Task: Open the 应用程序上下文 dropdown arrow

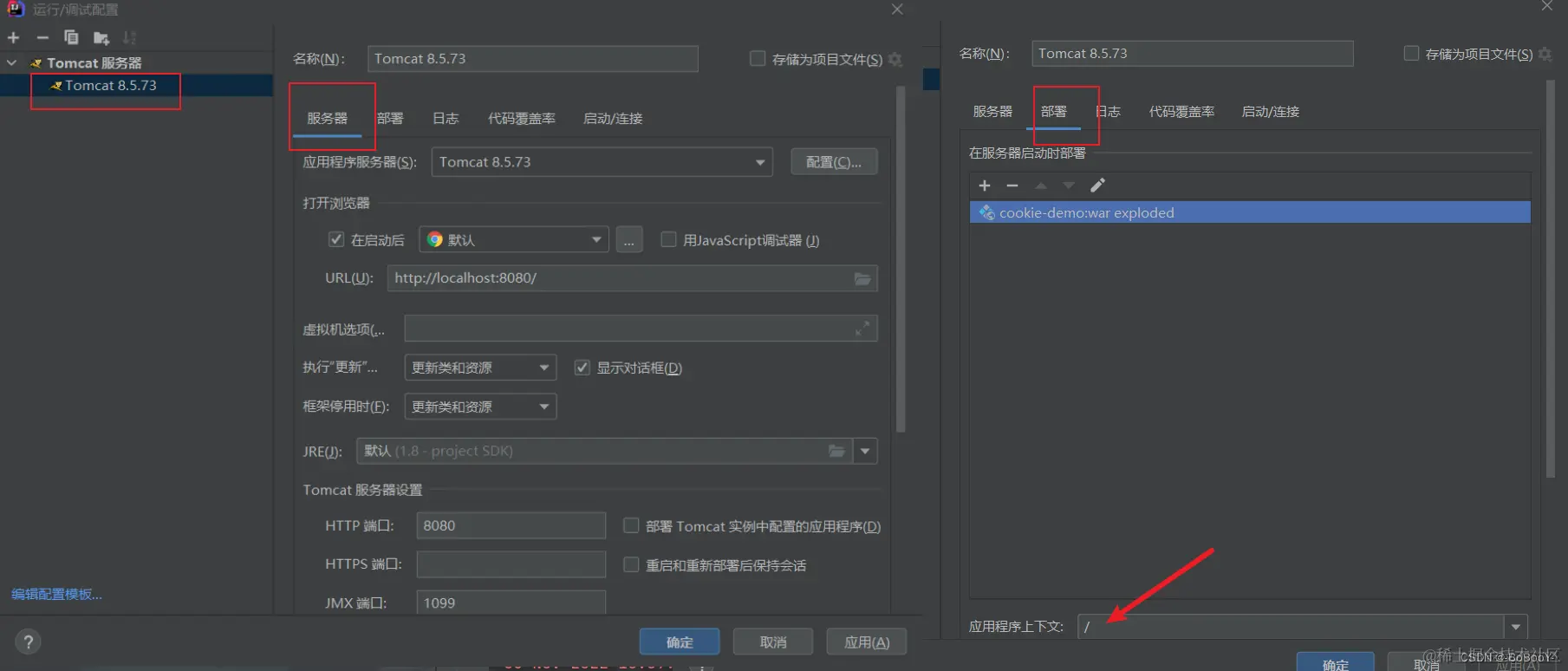Action: (x=1515, y=626)
